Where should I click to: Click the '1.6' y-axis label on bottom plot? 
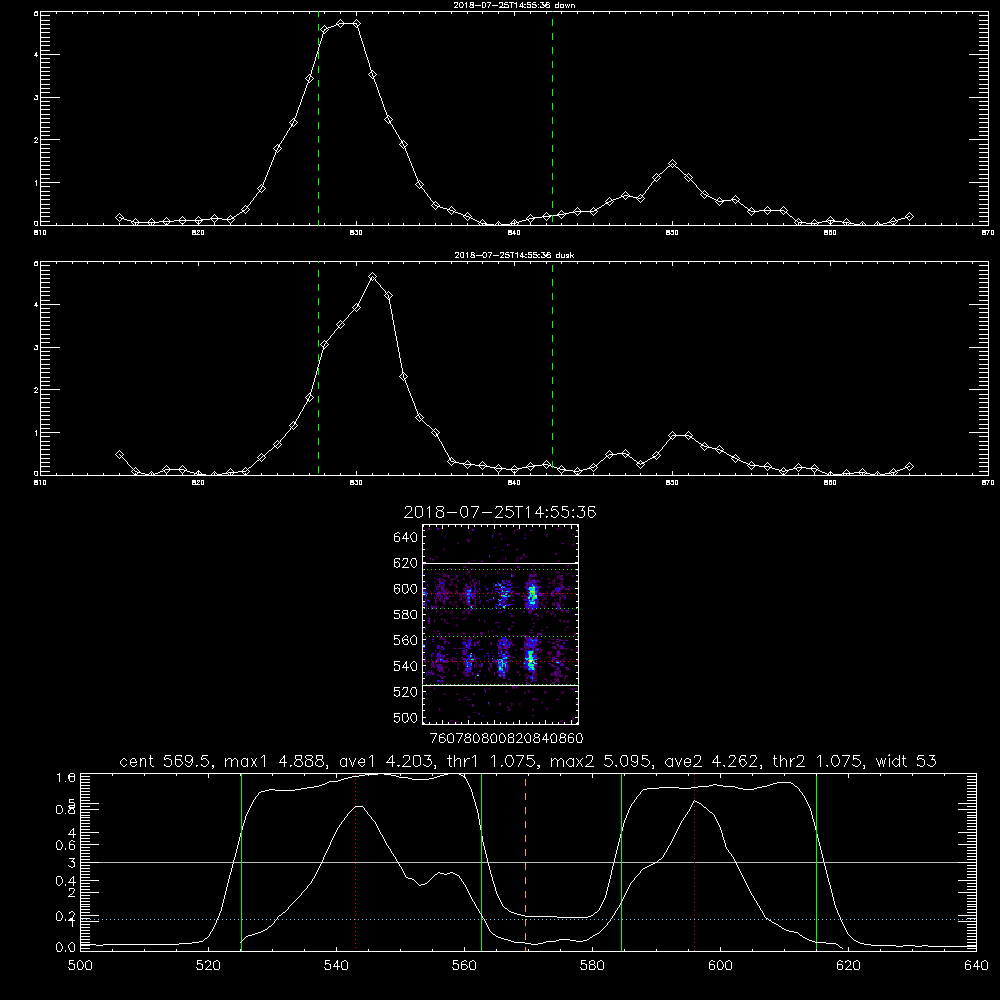point(66,778)
